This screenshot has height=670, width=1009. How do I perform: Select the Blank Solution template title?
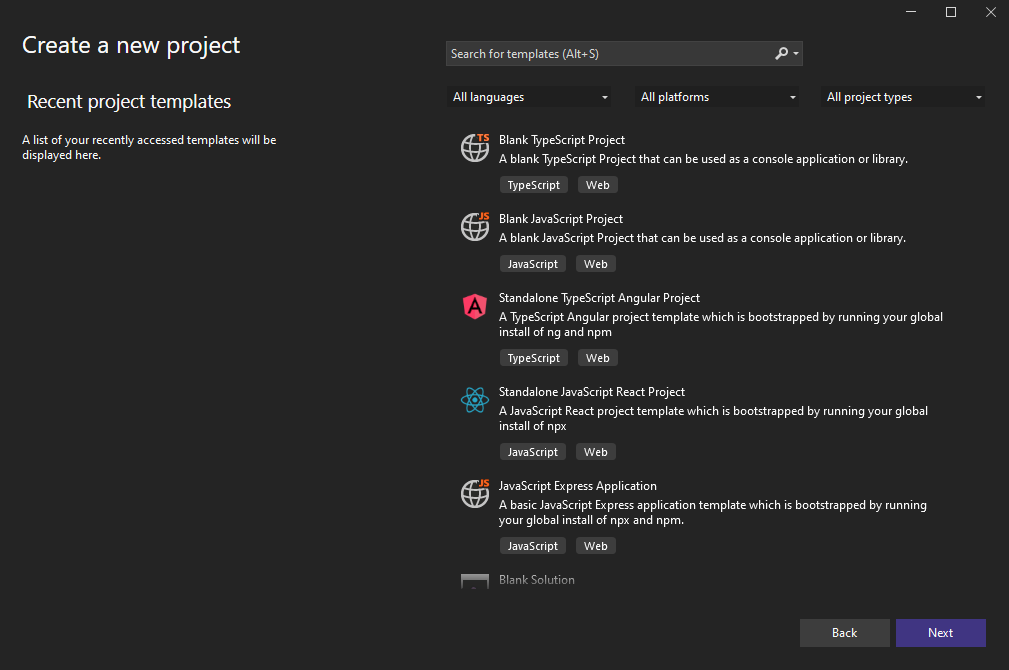537,580
